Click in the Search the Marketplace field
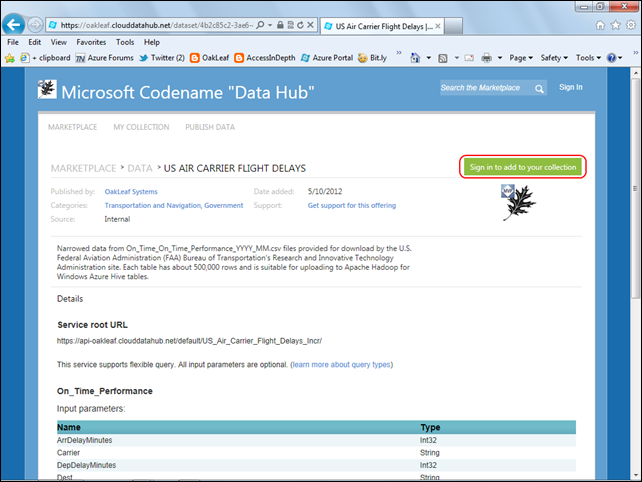This screenshot has width=642, height=482. pyautogui.click(x=486, y=88)
